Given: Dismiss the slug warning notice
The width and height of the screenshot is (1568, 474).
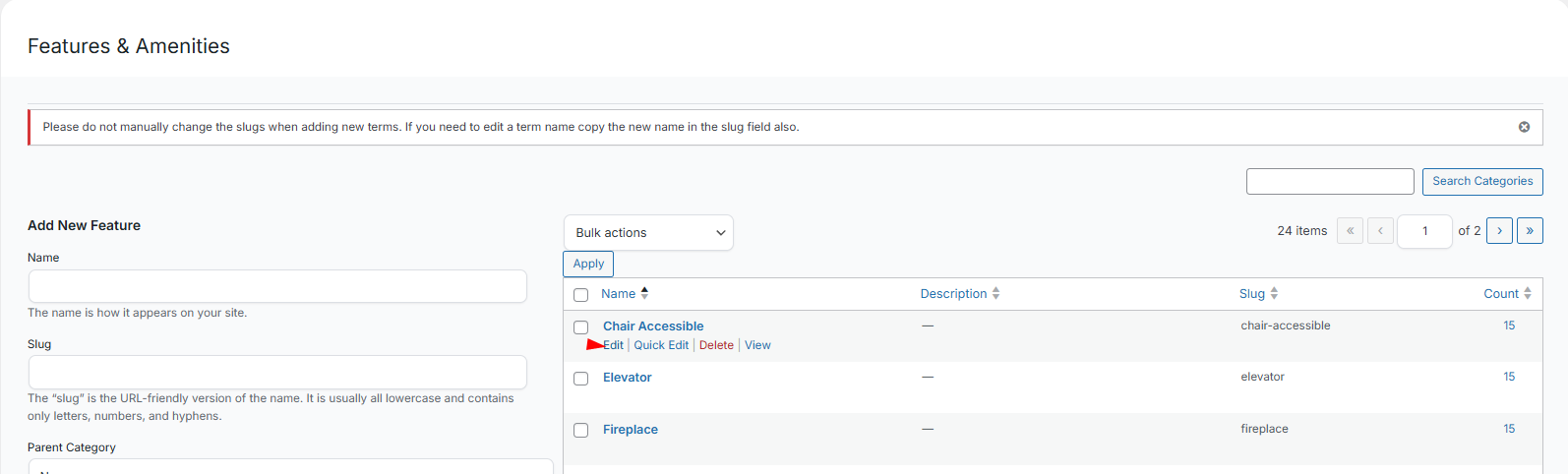Looking at the screenshot, I should click(1524, 127).
